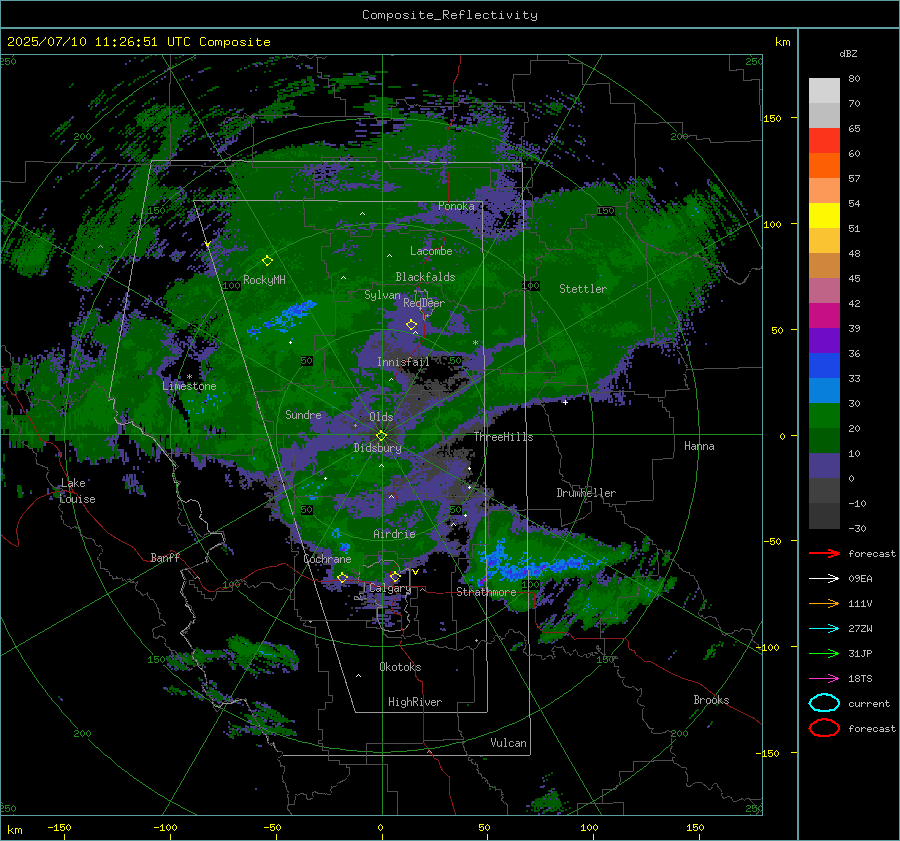The image size is (900, 841).
Task: Click the yellow diamond marker above Calgary
Action: coord(395,576)
